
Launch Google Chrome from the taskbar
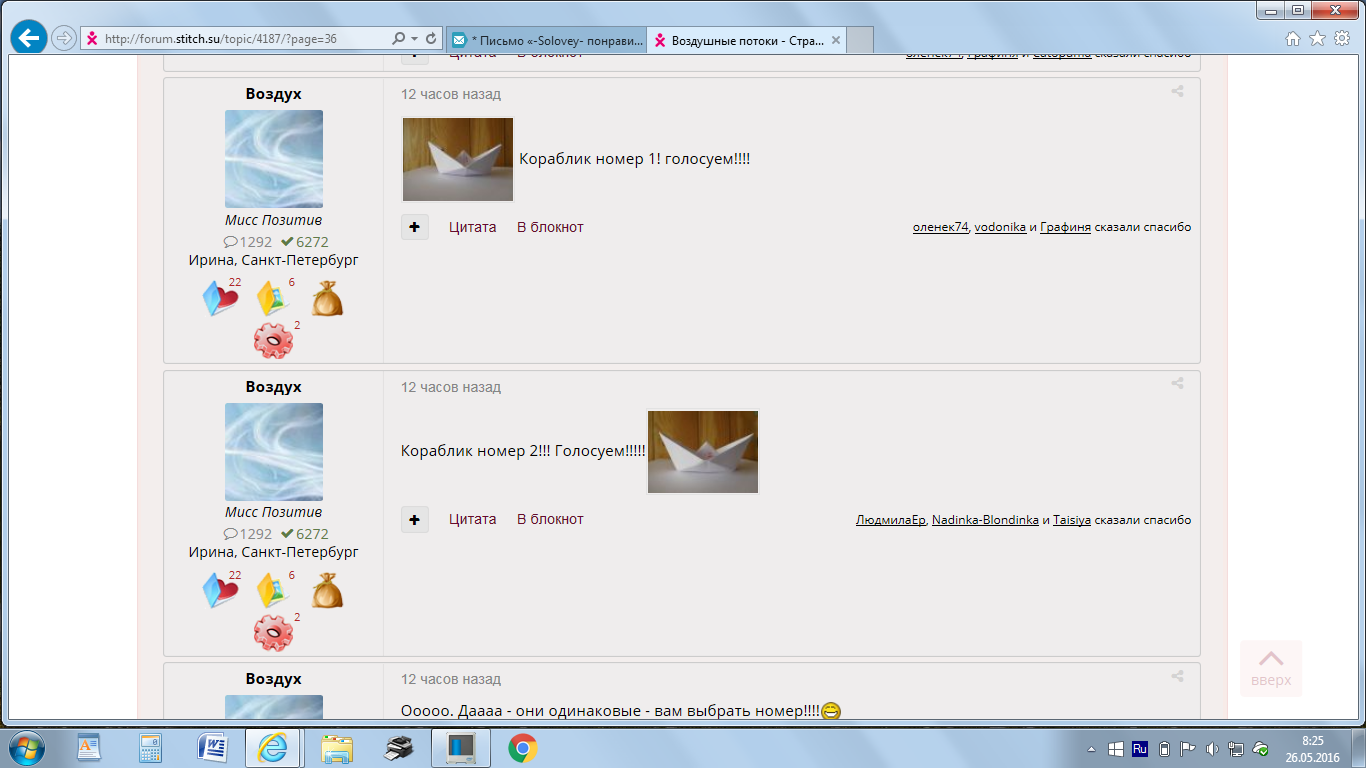coord(522,748)
